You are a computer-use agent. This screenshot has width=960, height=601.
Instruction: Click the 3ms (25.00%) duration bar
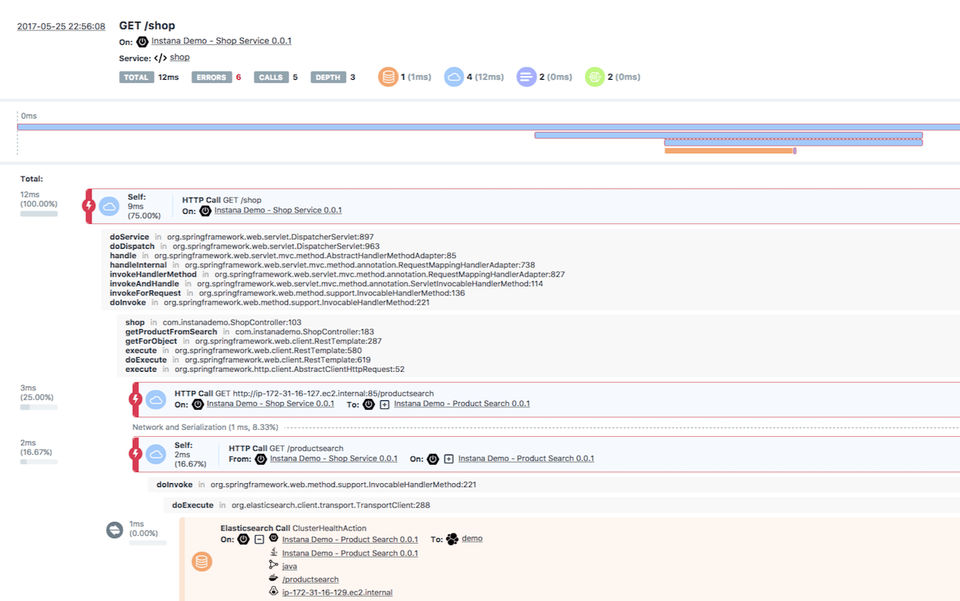[39, 407]
